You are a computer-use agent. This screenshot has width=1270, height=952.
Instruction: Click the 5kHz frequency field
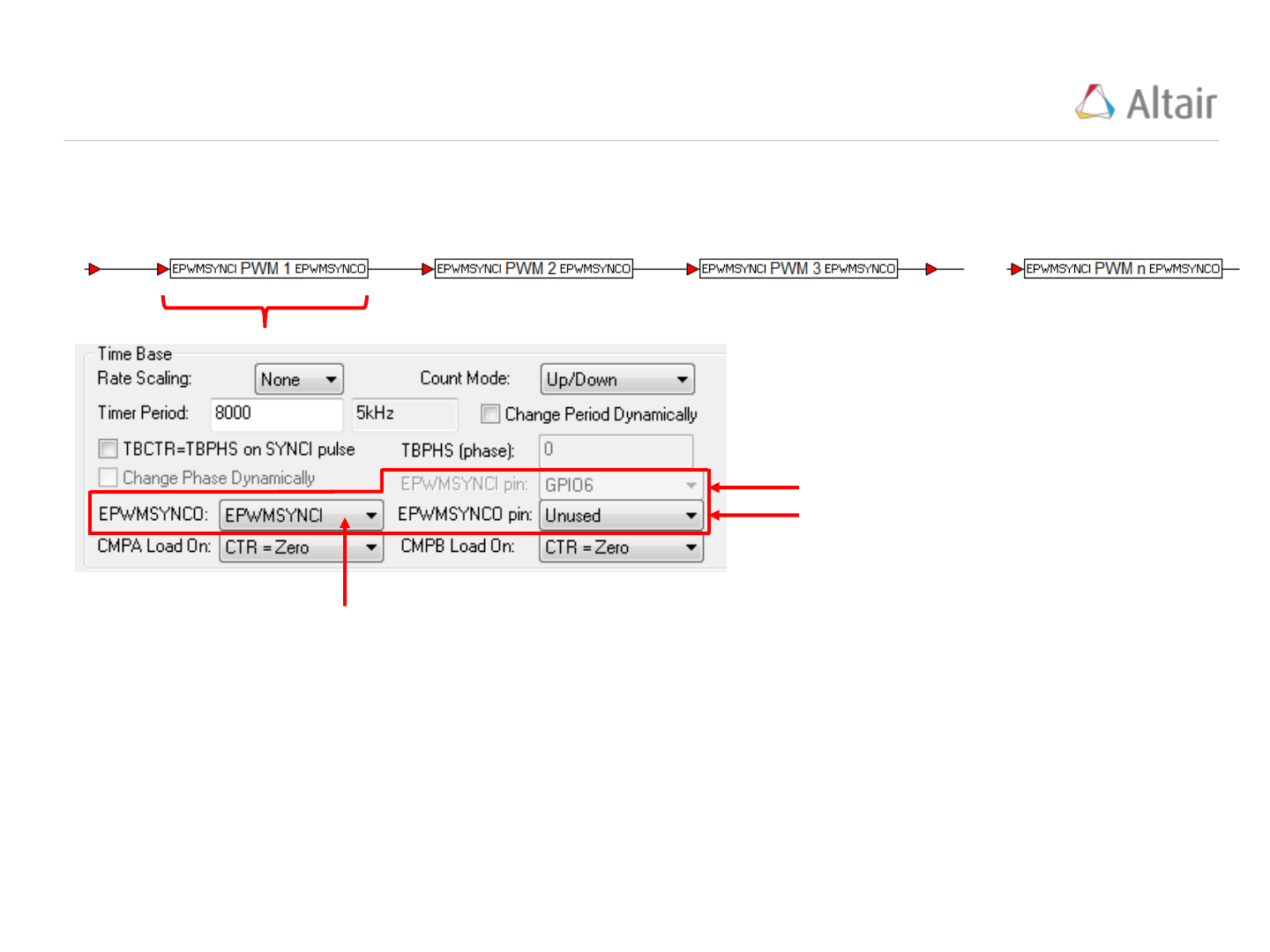click(405, 413)
